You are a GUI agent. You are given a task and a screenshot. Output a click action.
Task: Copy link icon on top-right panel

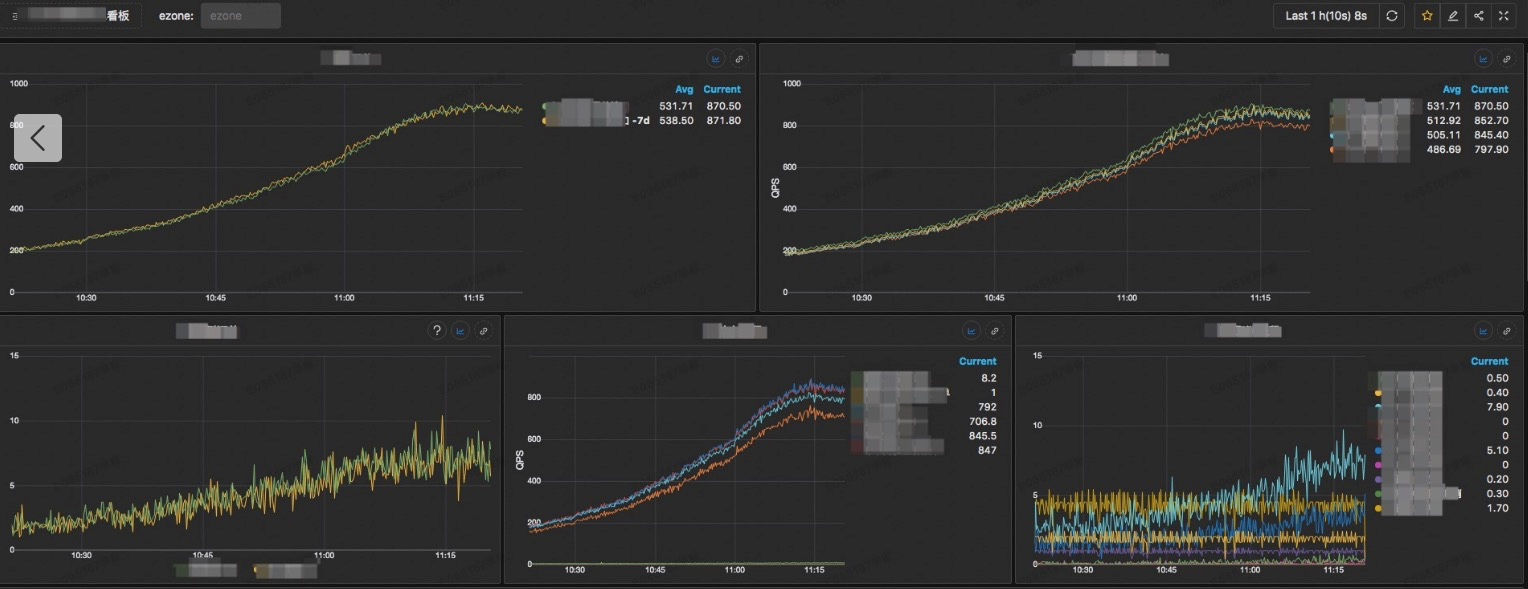click(x=1507, y=59)
